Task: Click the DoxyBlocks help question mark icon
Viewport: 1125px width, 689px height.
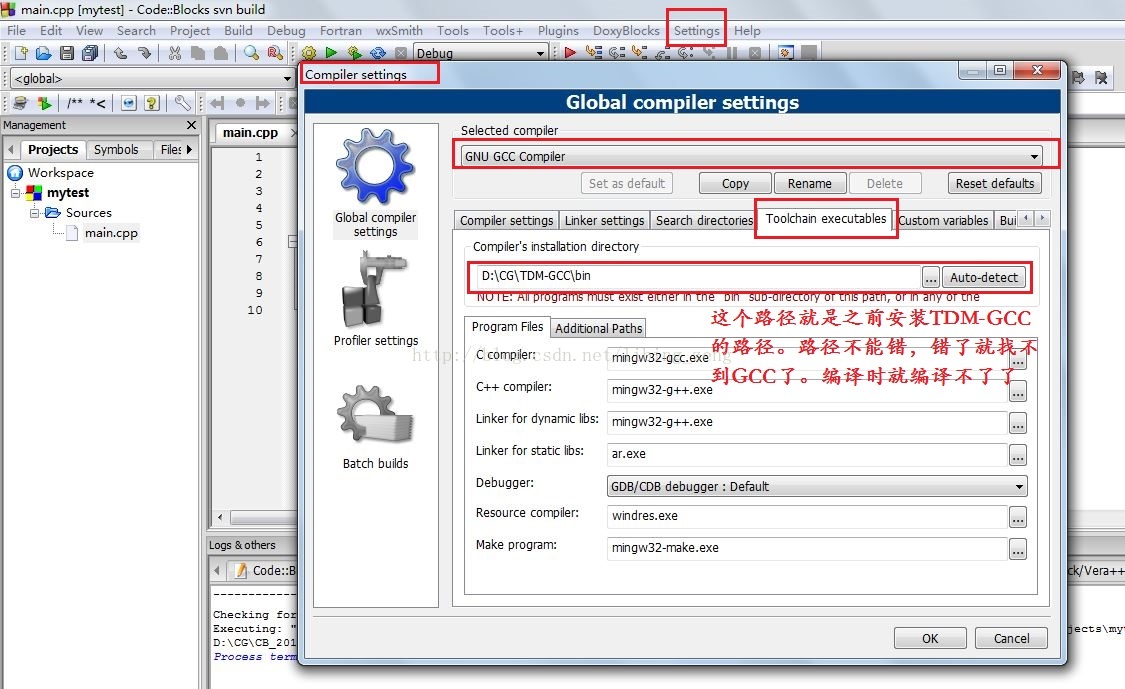Action: point(151,103)
